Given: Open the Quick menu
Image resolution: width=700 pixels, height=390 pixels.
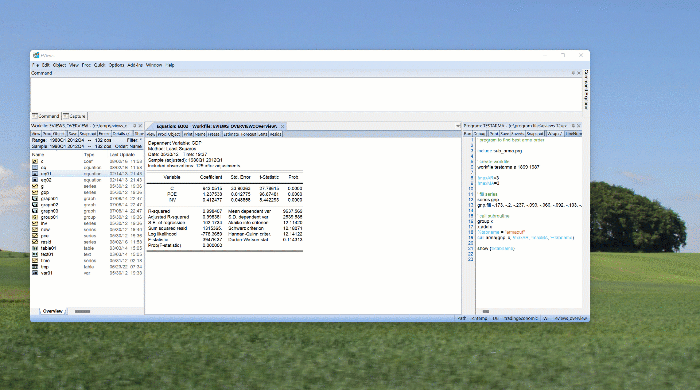Looking at the screenshot, I should [x=99, y=65].
